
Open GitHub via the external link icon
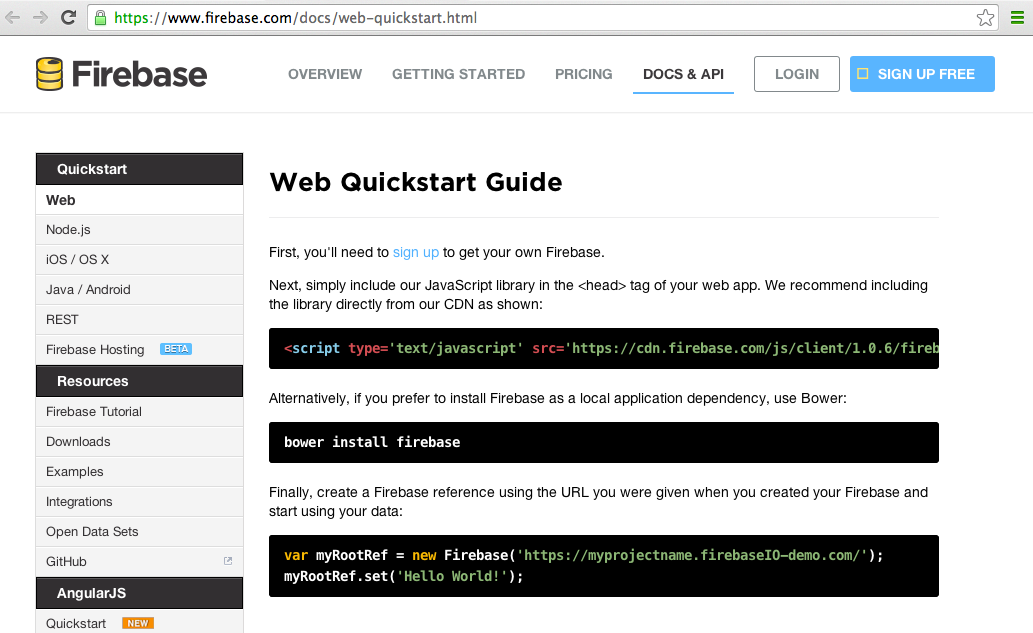coord(230,561)
